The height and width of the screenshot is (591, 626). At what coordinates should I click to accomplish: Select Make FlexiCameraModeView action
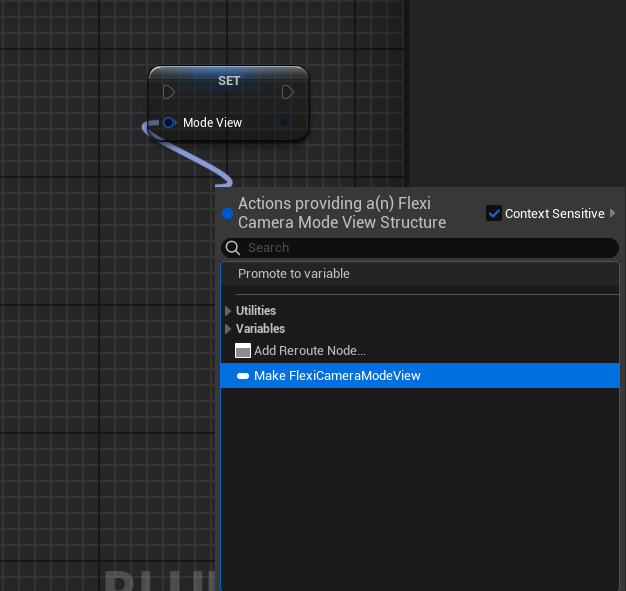[x=337, y=376]
